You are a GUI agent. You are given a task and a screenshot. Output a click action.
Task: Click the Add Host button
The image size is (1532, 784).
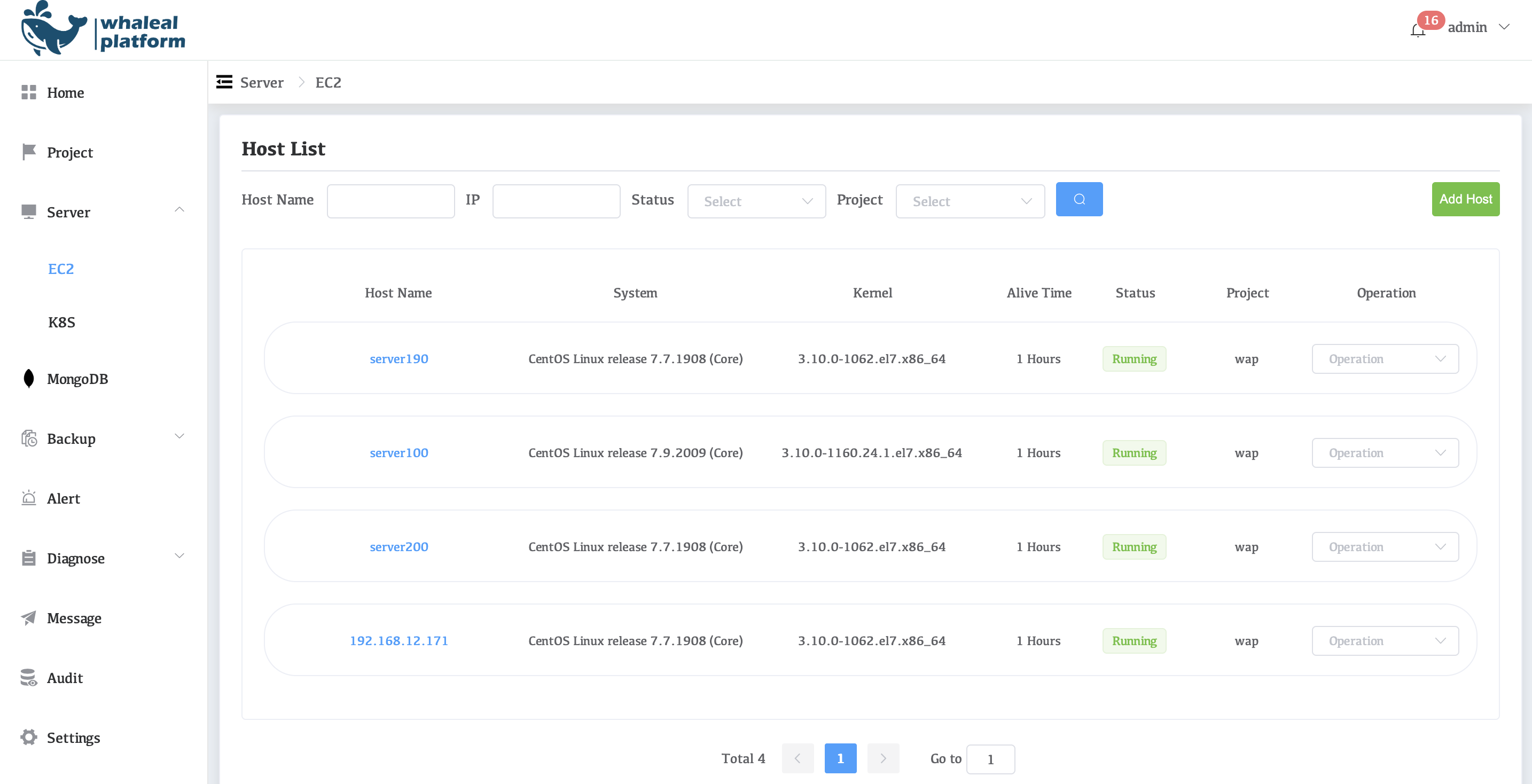[x=1465, y=200]
